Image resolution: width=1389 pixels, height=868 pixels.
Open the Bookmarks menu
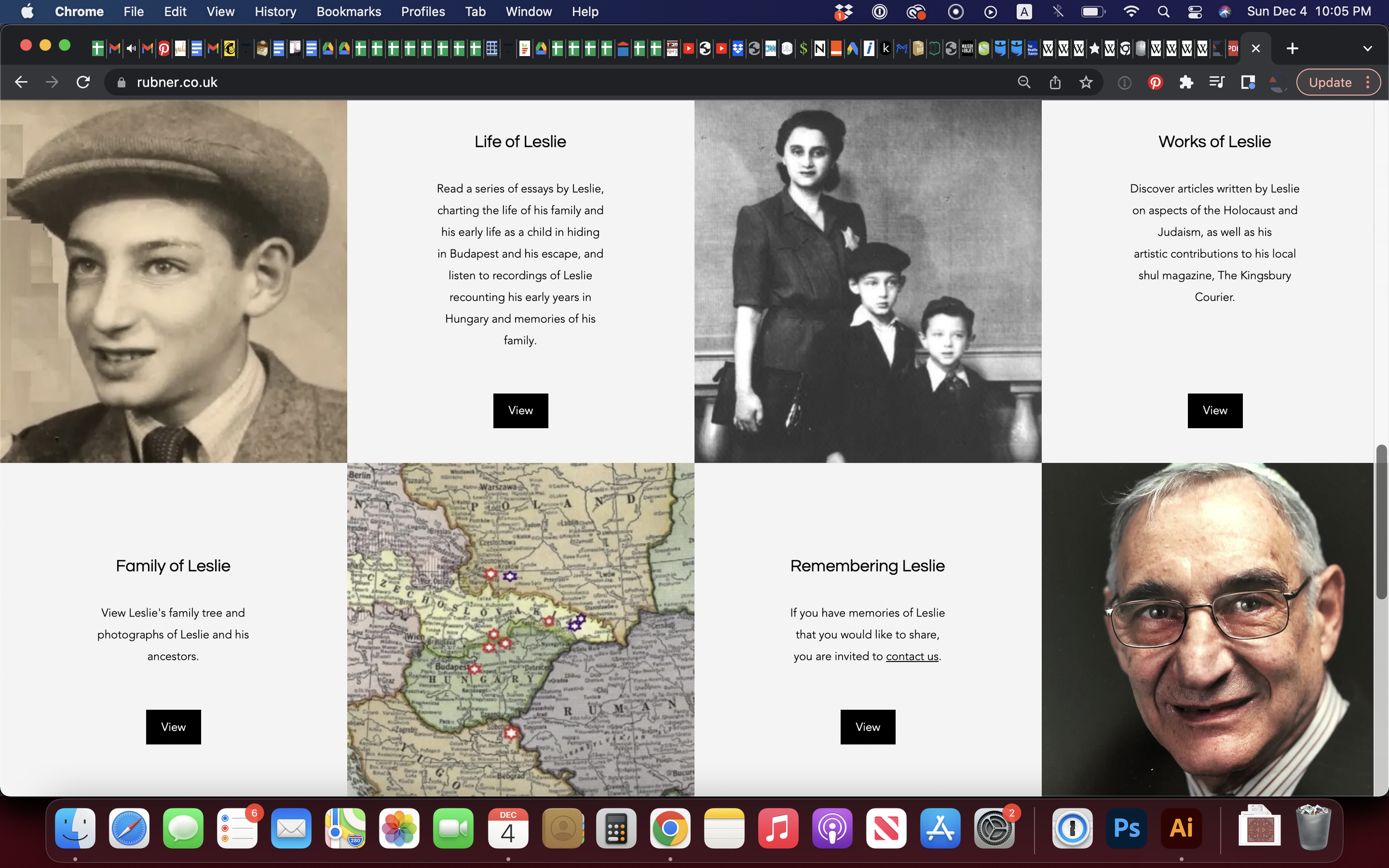348,12
